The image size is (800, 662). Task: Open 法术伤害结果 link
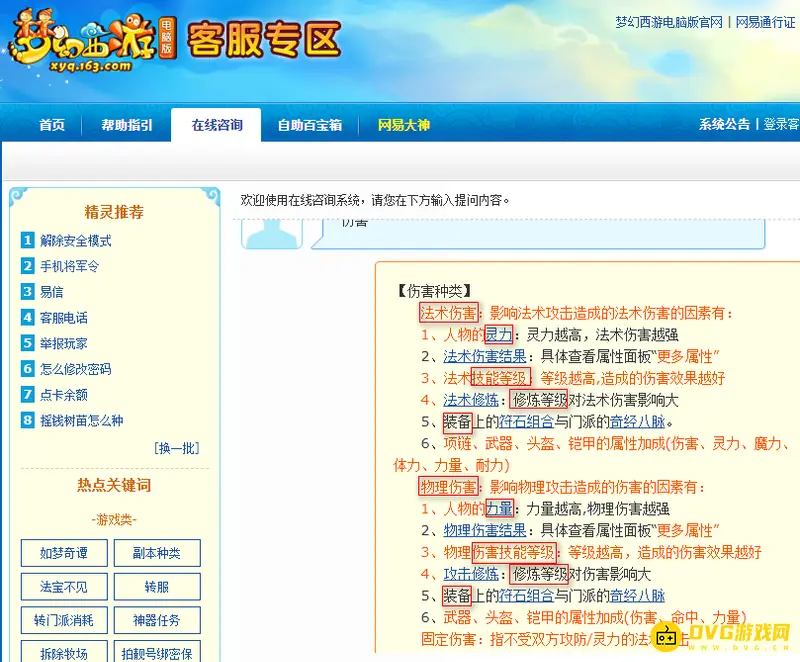[485, 356]
